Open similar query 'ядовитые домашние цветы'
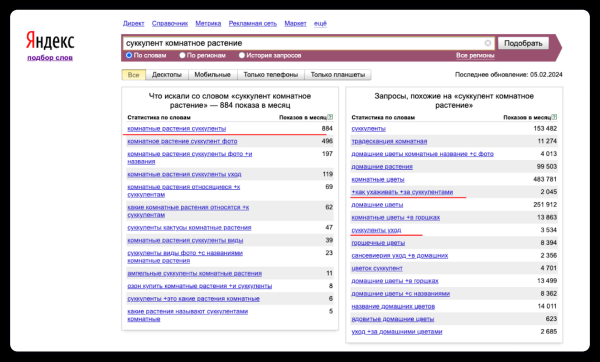Image resolution: width=600 pixels, height=362 pixels. click(393, 319)
